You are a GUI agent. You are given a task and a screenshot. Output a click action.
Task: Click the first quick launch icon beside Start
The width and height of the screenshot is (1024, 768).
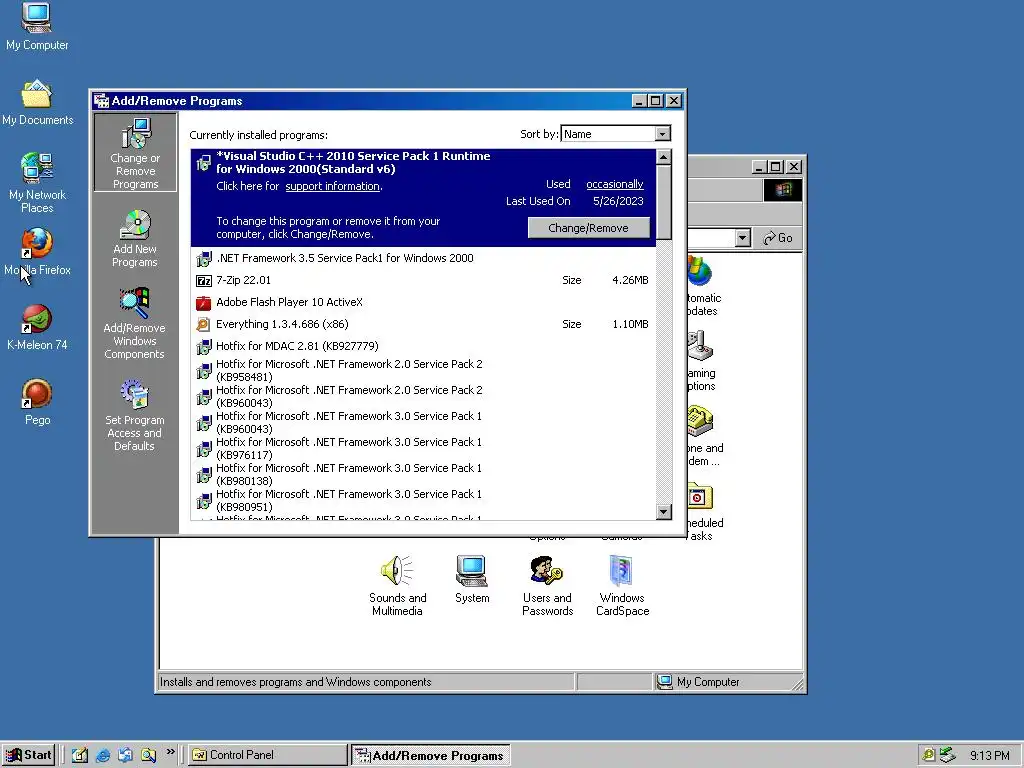(x=80, y=755)
